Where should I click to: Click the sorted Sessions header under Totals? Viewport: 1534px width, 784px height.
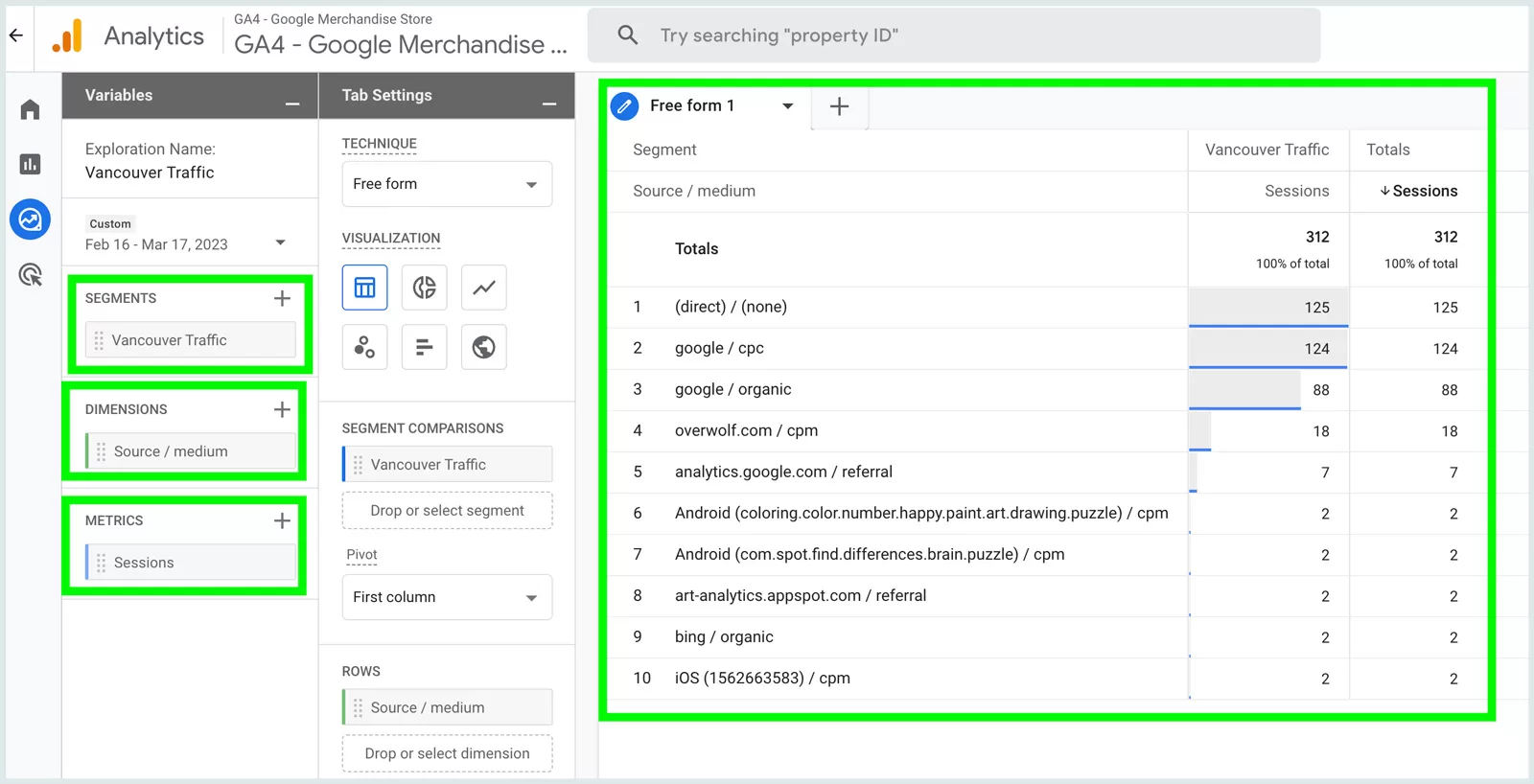(1425, 191)
